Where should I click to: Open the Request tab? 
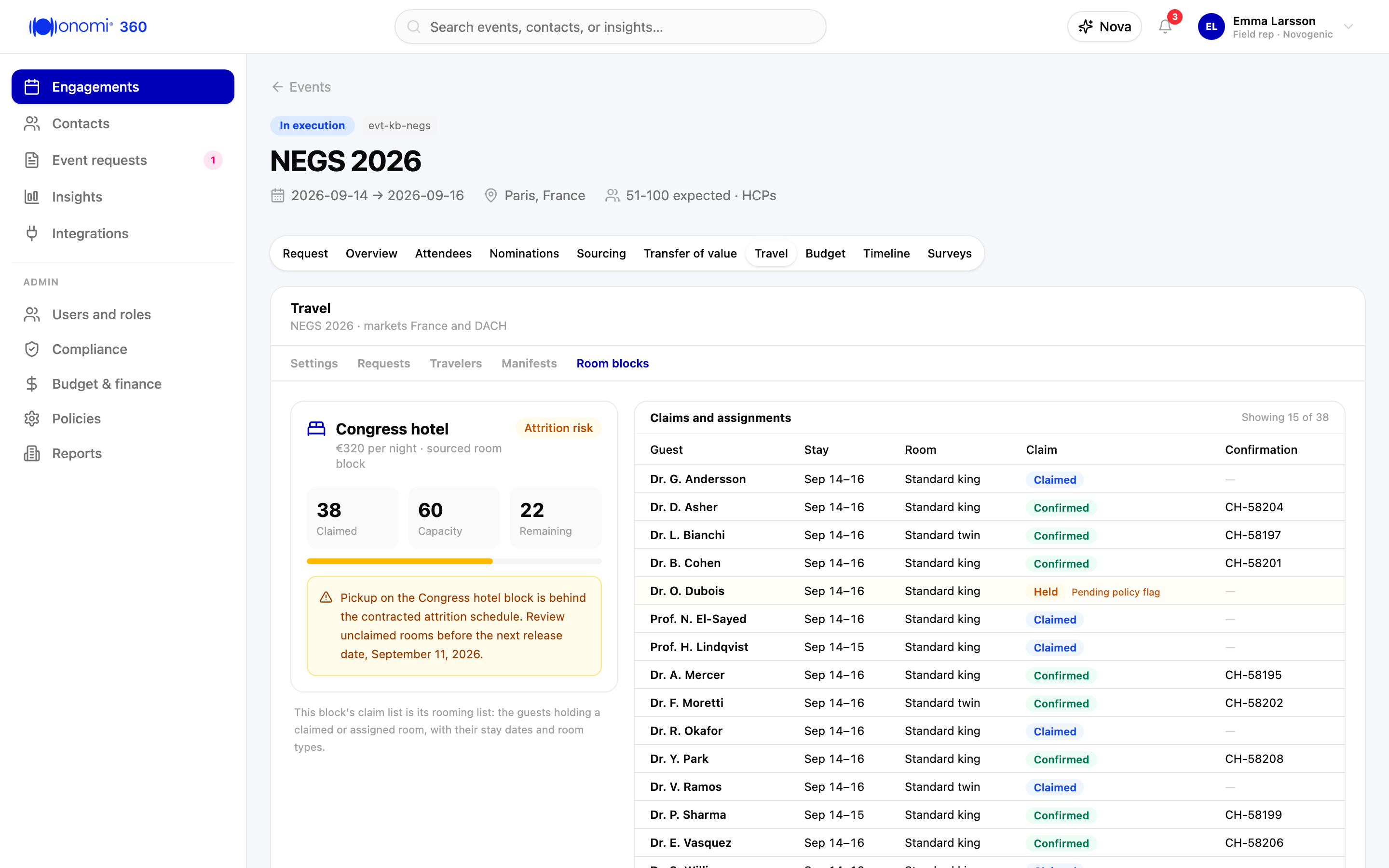click(305, 253)
